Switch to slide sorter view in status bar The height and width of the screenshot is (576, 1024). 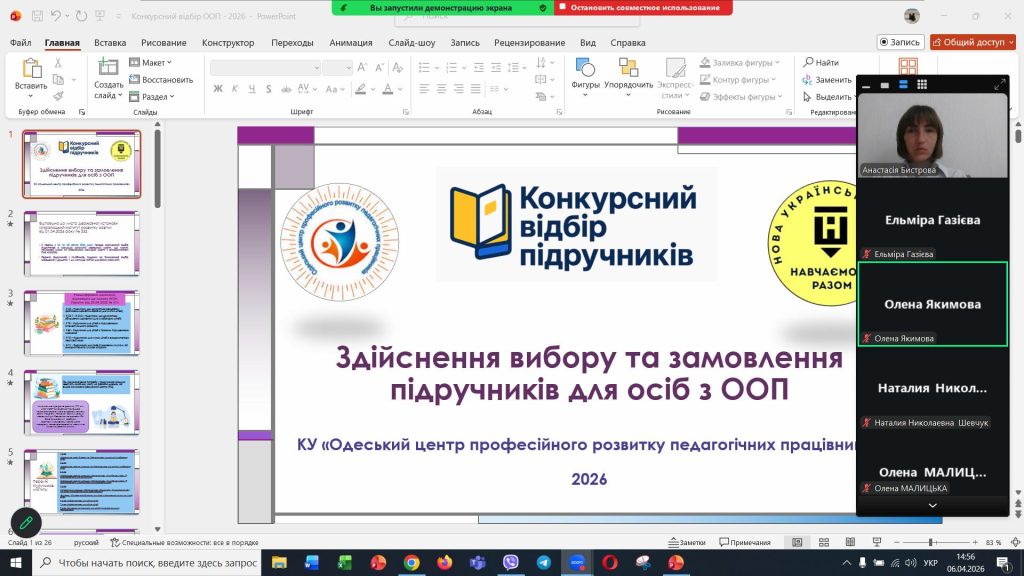coord(823,542)
